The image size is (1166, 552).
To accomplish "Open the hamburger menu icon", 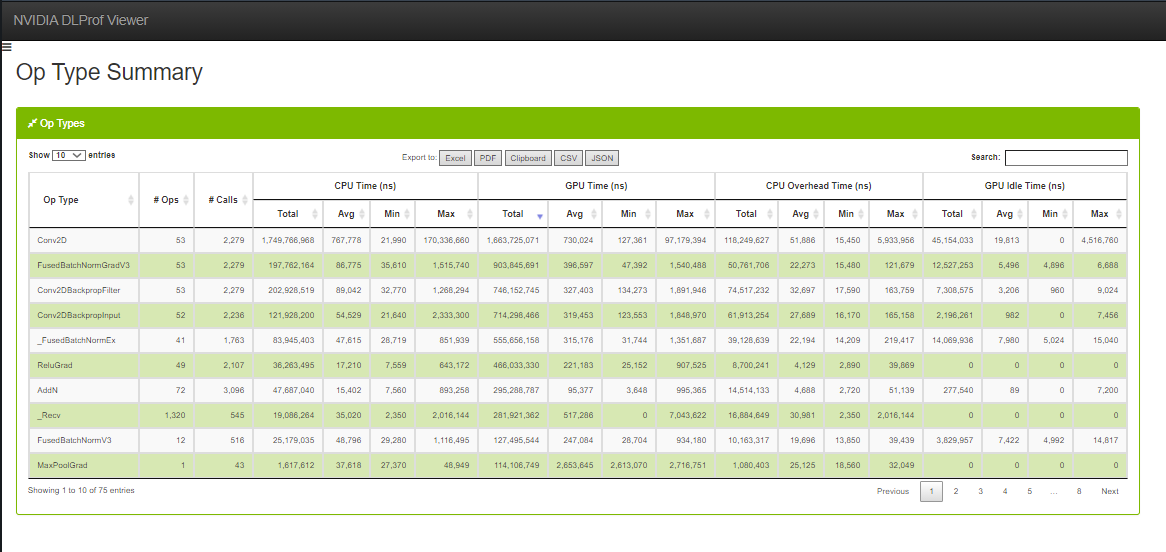I will click(x=6, y=46).
